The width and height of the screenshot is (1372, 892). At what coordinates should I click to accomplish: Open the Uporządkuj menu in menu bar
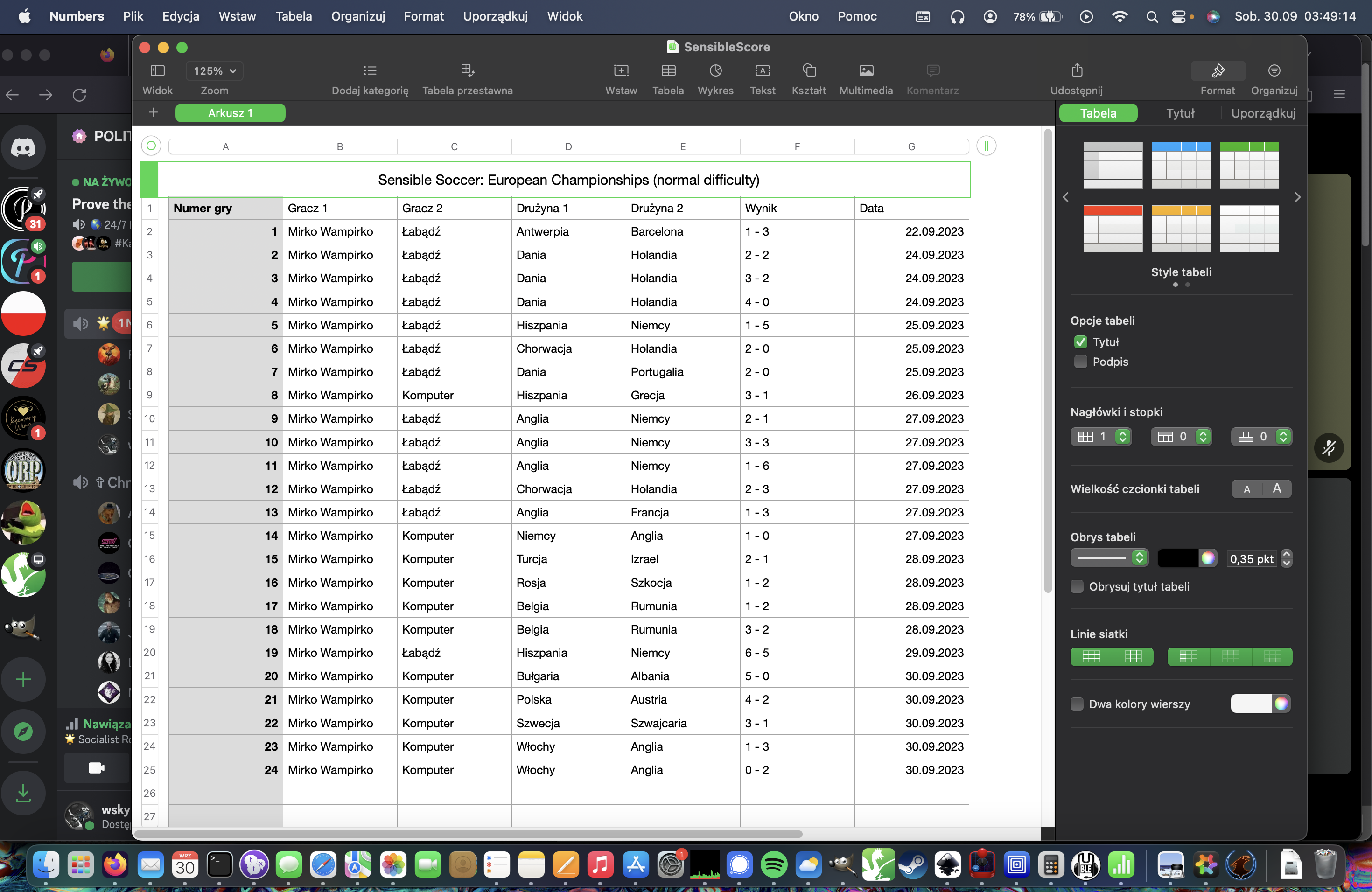(495, 16)
